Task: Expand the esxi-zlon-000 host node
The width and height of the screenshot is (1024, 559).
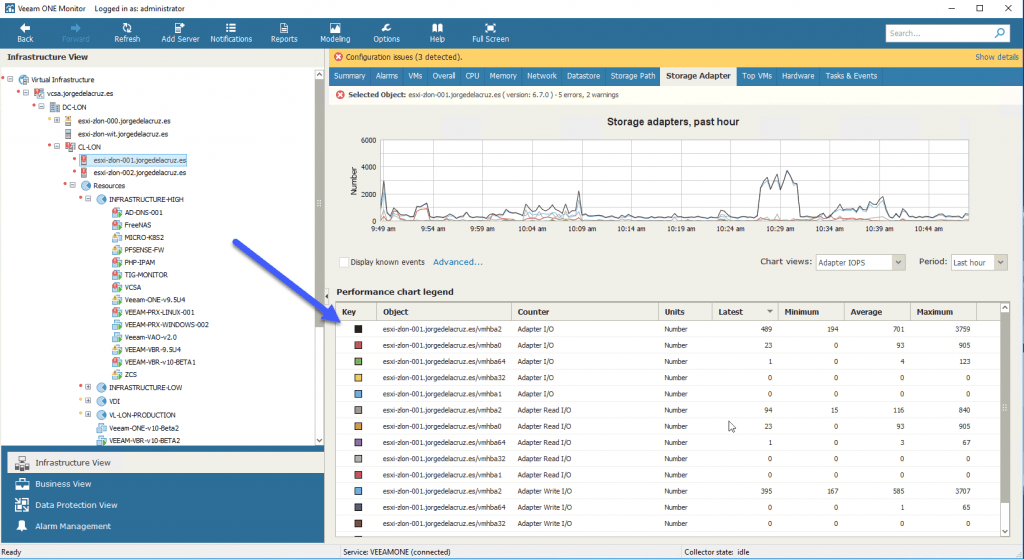Action: [x=57, y=120]
